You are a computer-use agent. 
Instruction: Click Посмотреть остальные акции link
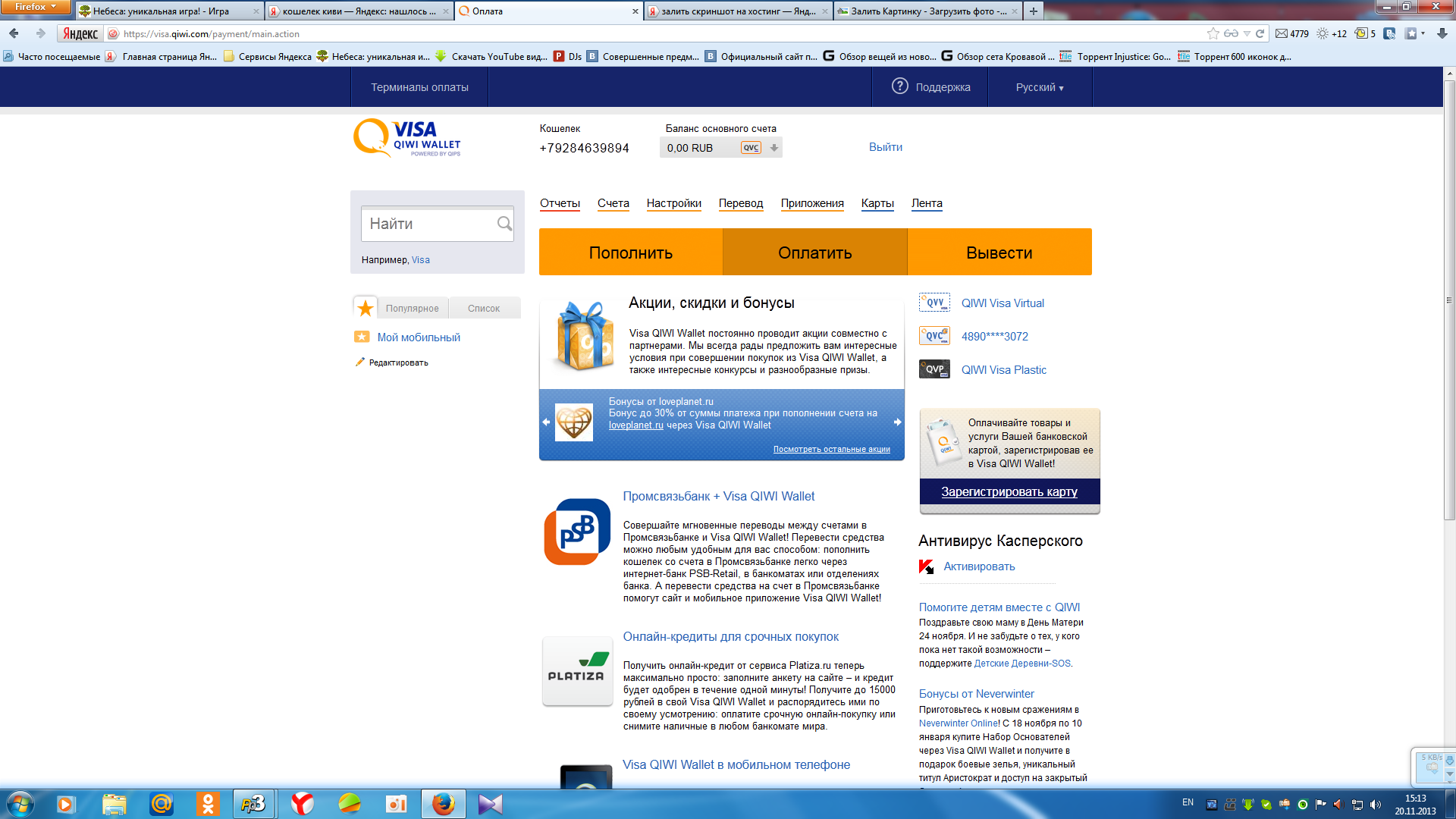click(831, 449)
